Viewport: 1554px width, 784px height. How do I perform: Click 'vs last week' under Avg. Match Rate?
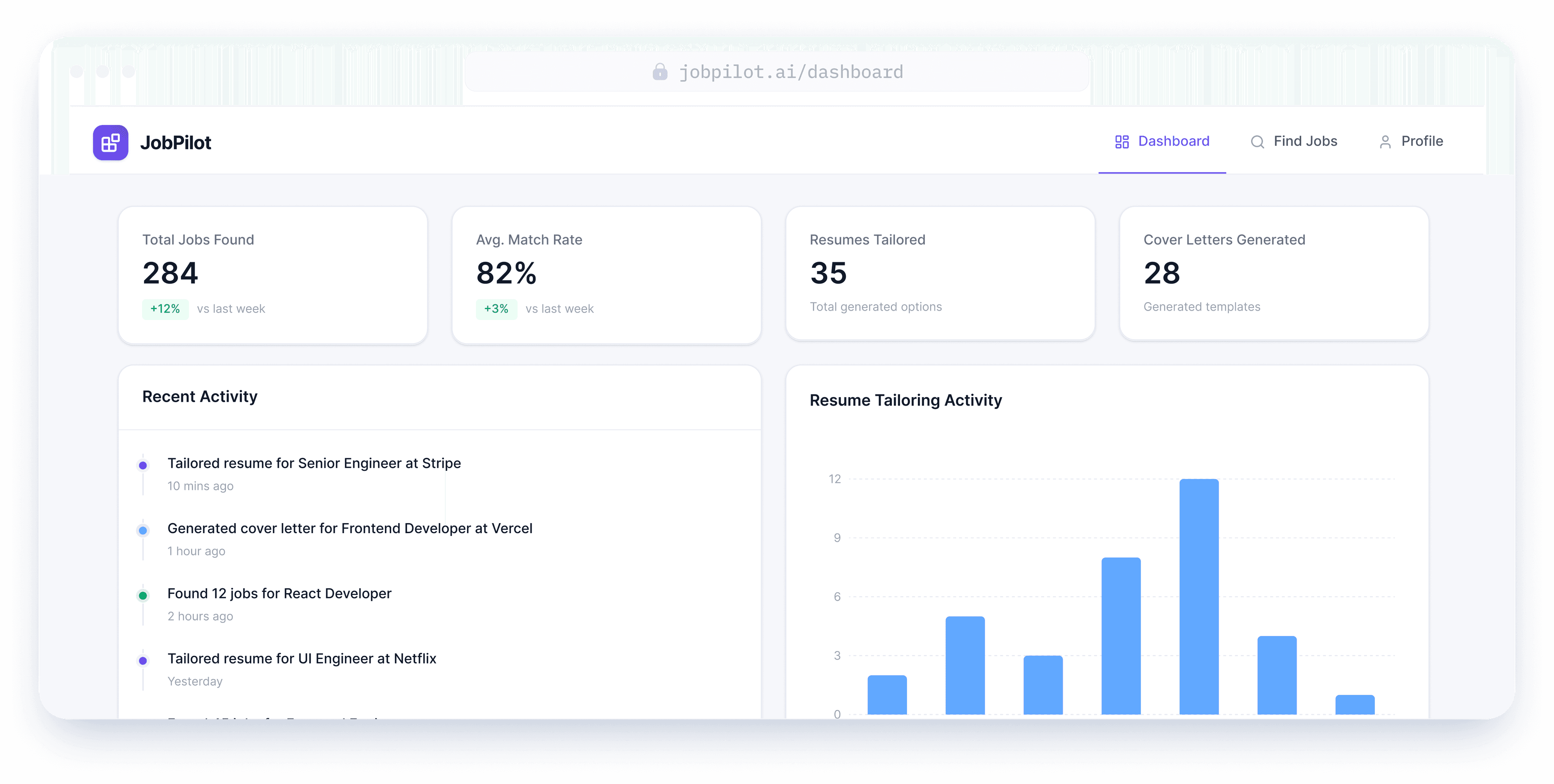click(x=559, y=309)
